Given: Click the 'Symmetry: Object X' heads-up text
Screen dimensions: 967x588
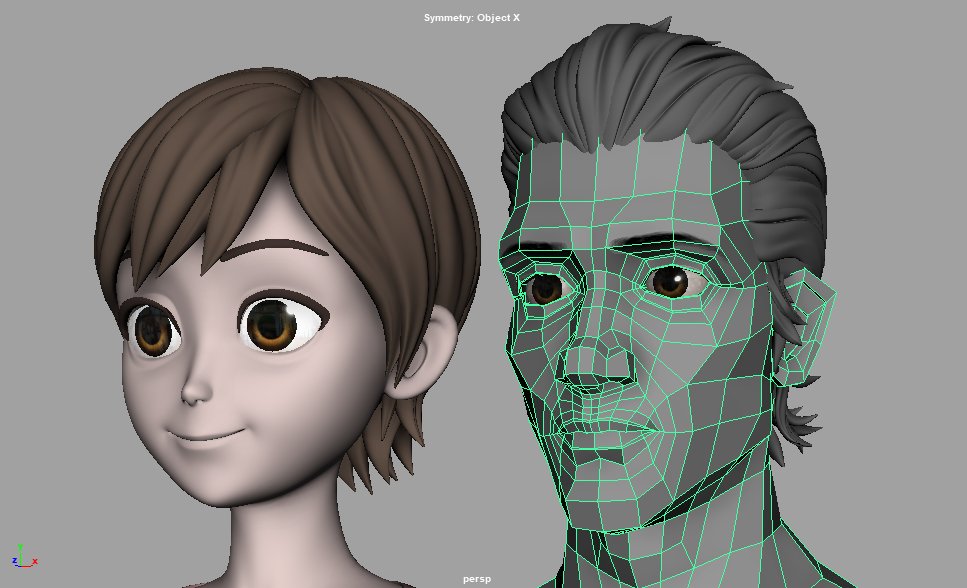Looking at the screenshot, I should tap(472, 18).
